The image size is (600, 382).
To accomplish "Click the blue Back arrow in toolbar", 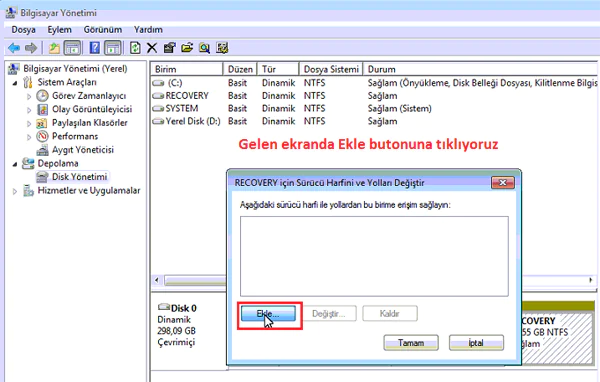I will (x=14, y=48).
